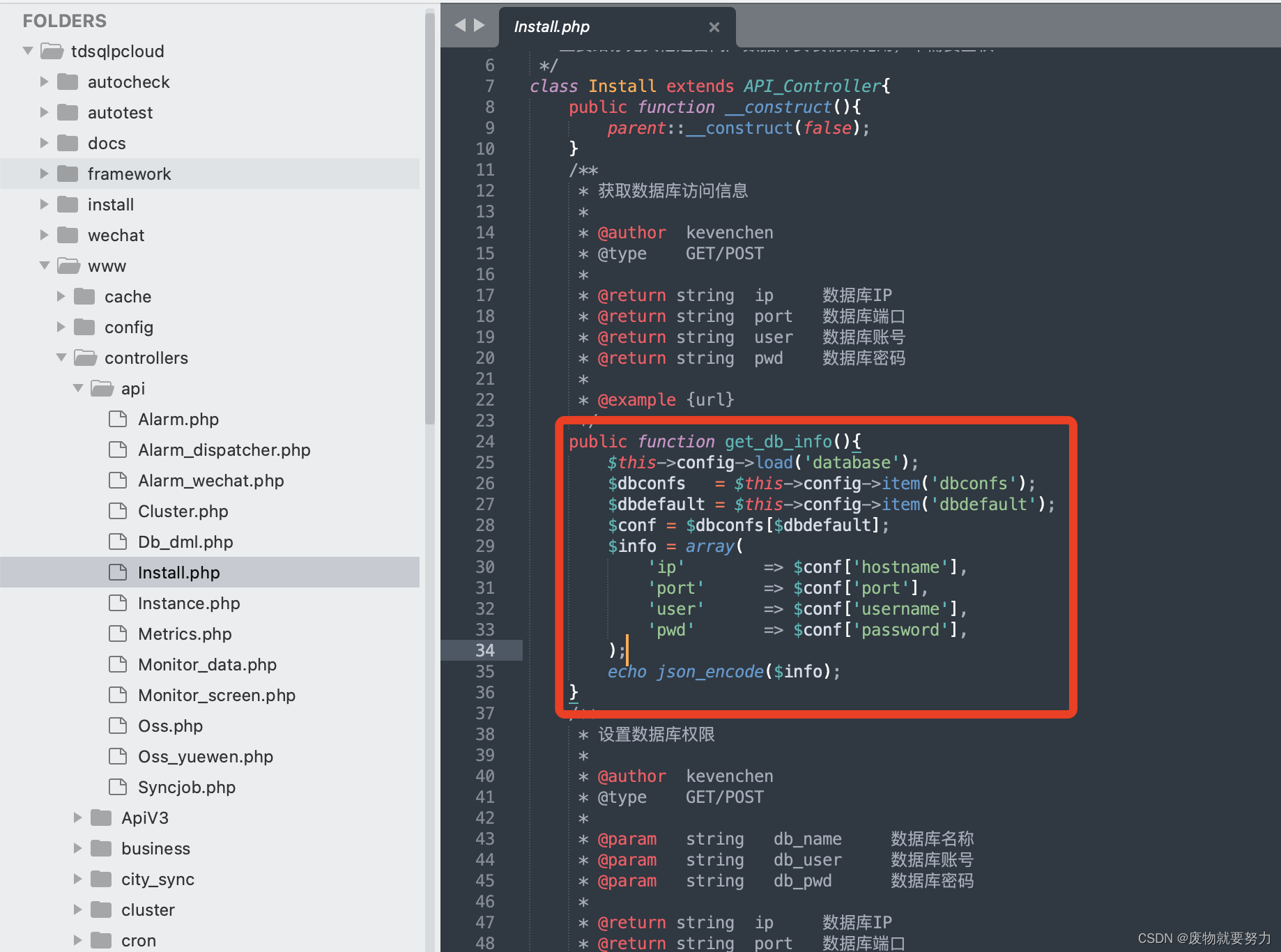
Task: Click the wechat folder icon
Action: click(x=68, y=235)
